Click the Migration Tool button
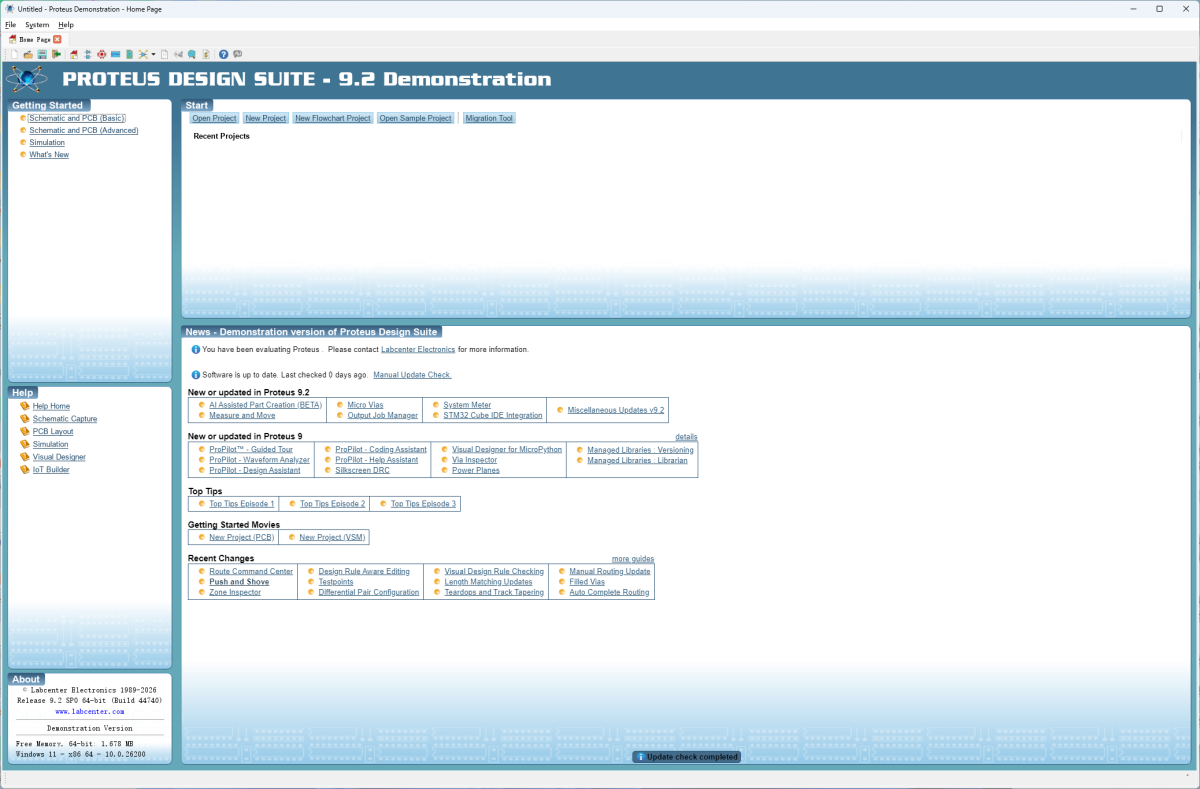The image size is (1200, 789). click(489, 118)
